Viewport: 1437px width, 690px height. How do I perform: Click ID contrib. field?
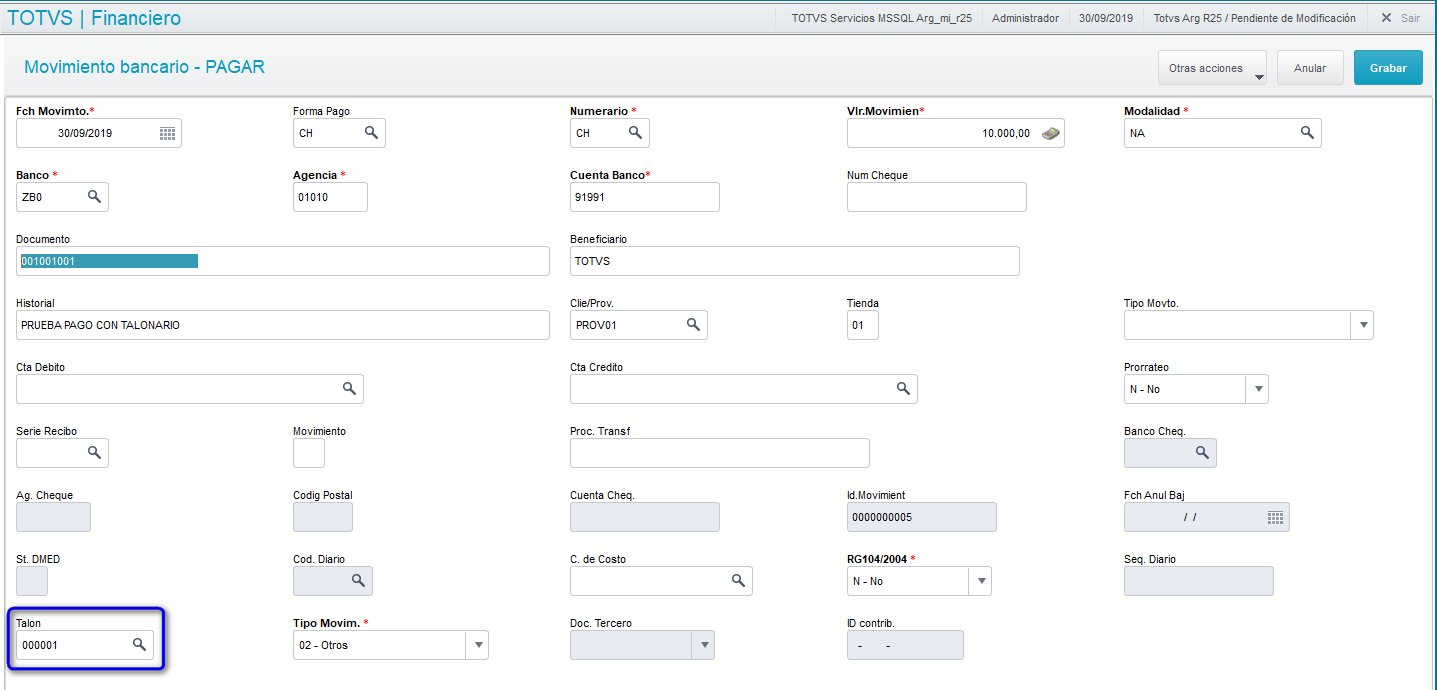click(x=905, y=645)
